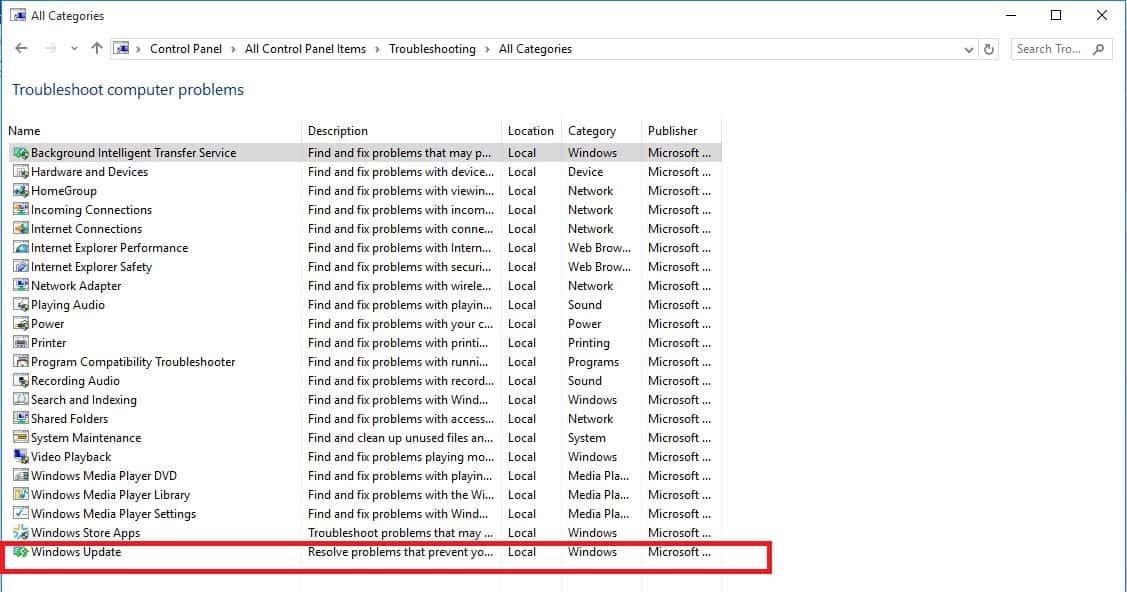
Task: Click the Incoming Connections icon
Action: coord(21,210)
